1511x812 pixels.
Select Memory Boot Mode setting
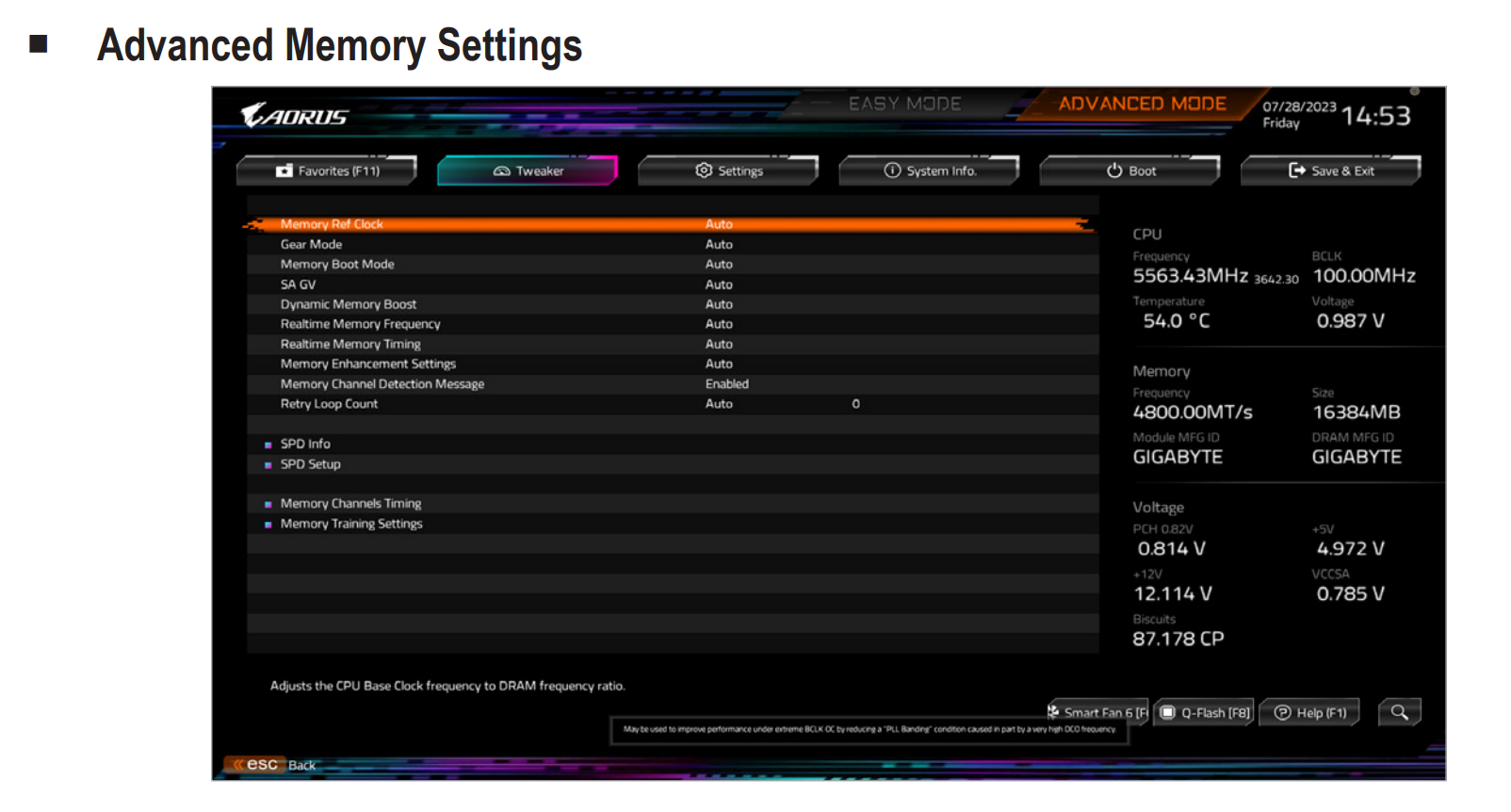(673, 264)
